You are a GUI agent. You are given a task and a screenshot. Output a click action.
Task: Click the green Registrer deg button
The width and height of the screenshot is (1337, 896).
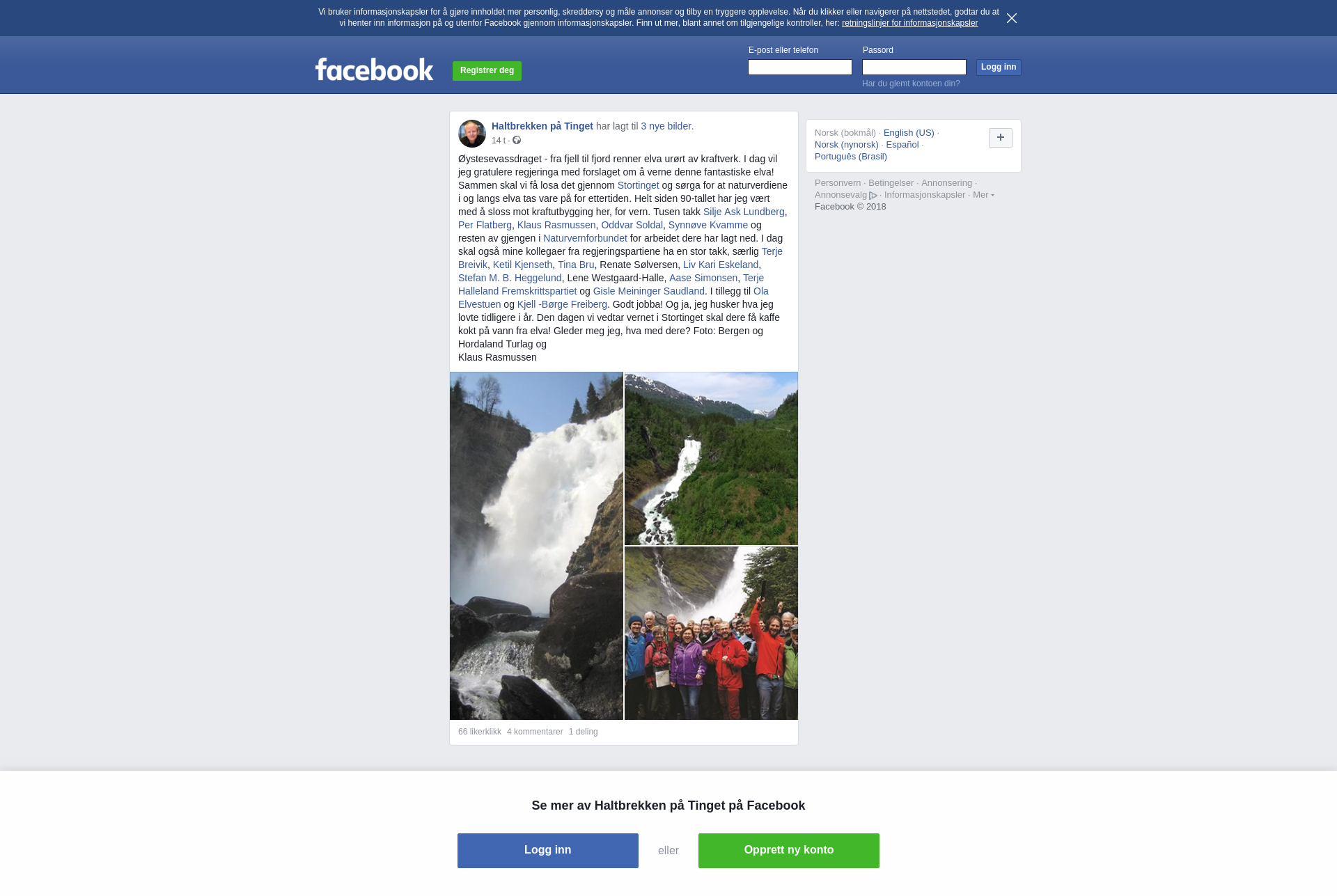coord(487,71)
